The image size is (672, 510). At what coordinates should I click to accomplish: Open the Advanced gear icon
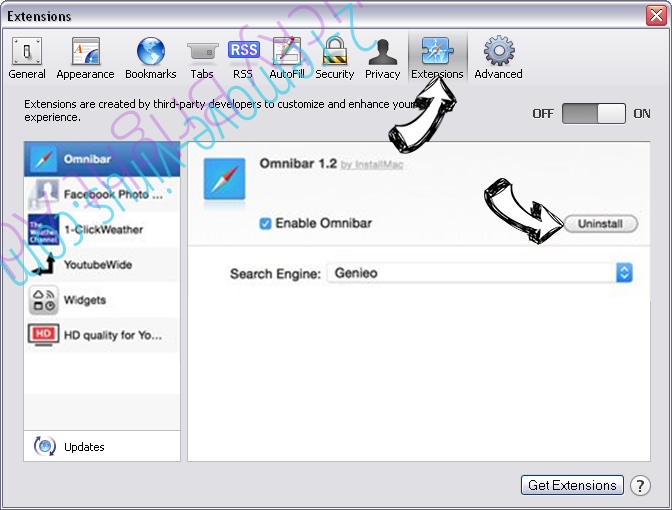499,51
